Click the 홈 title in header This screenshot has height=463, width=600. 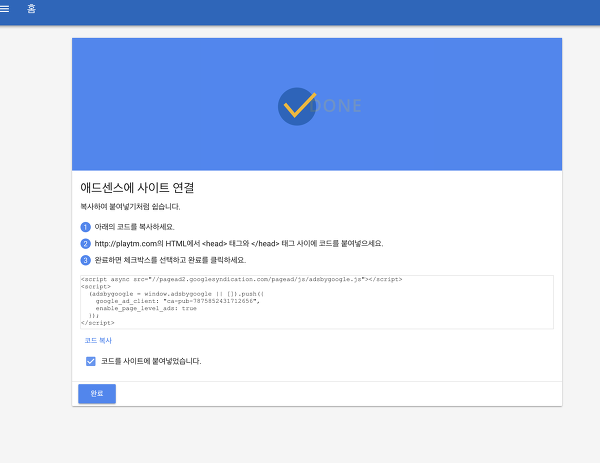click(x=31, y=8)
